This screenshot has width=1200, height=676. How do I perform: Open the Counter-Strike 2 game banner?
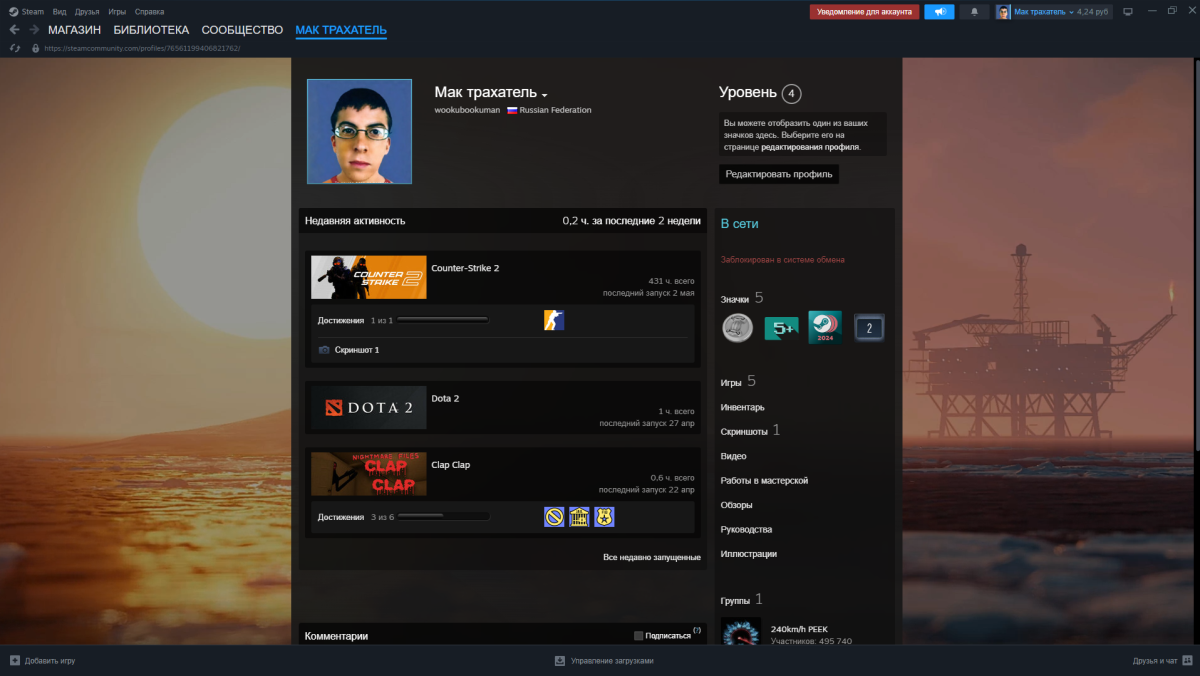[x=369, y=277]
